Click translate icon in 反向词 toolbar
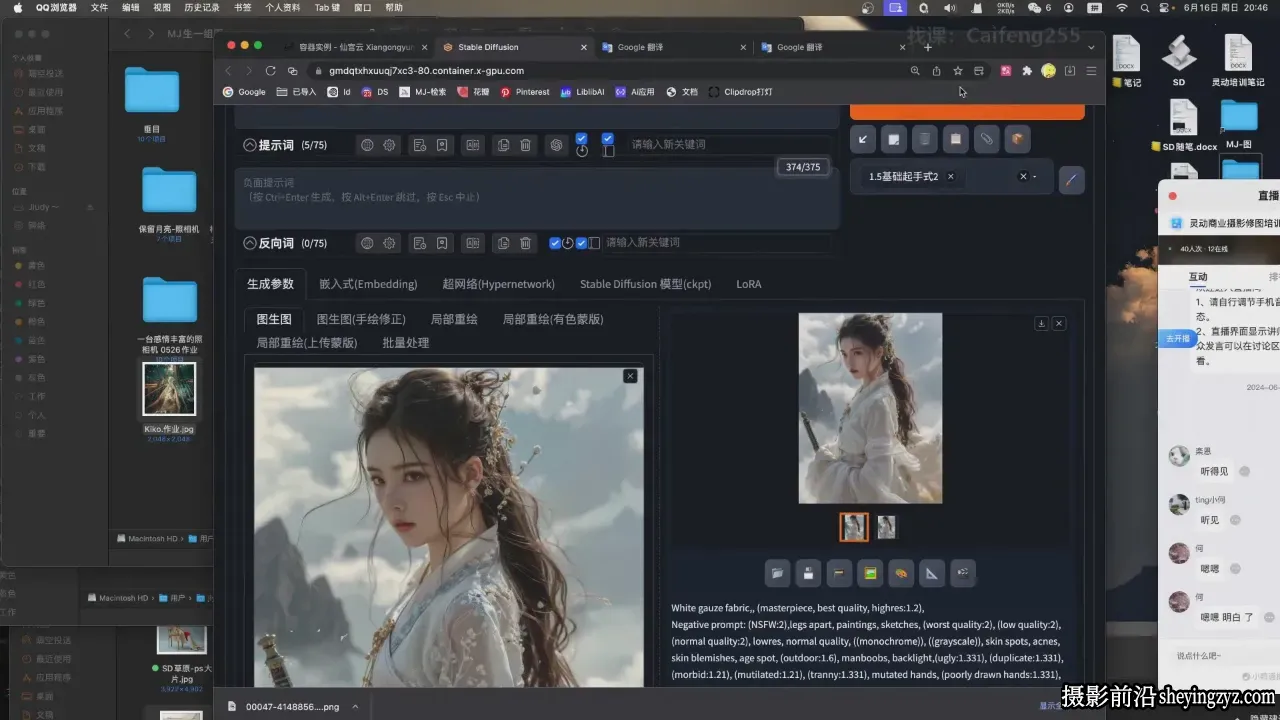 (473, 243)
